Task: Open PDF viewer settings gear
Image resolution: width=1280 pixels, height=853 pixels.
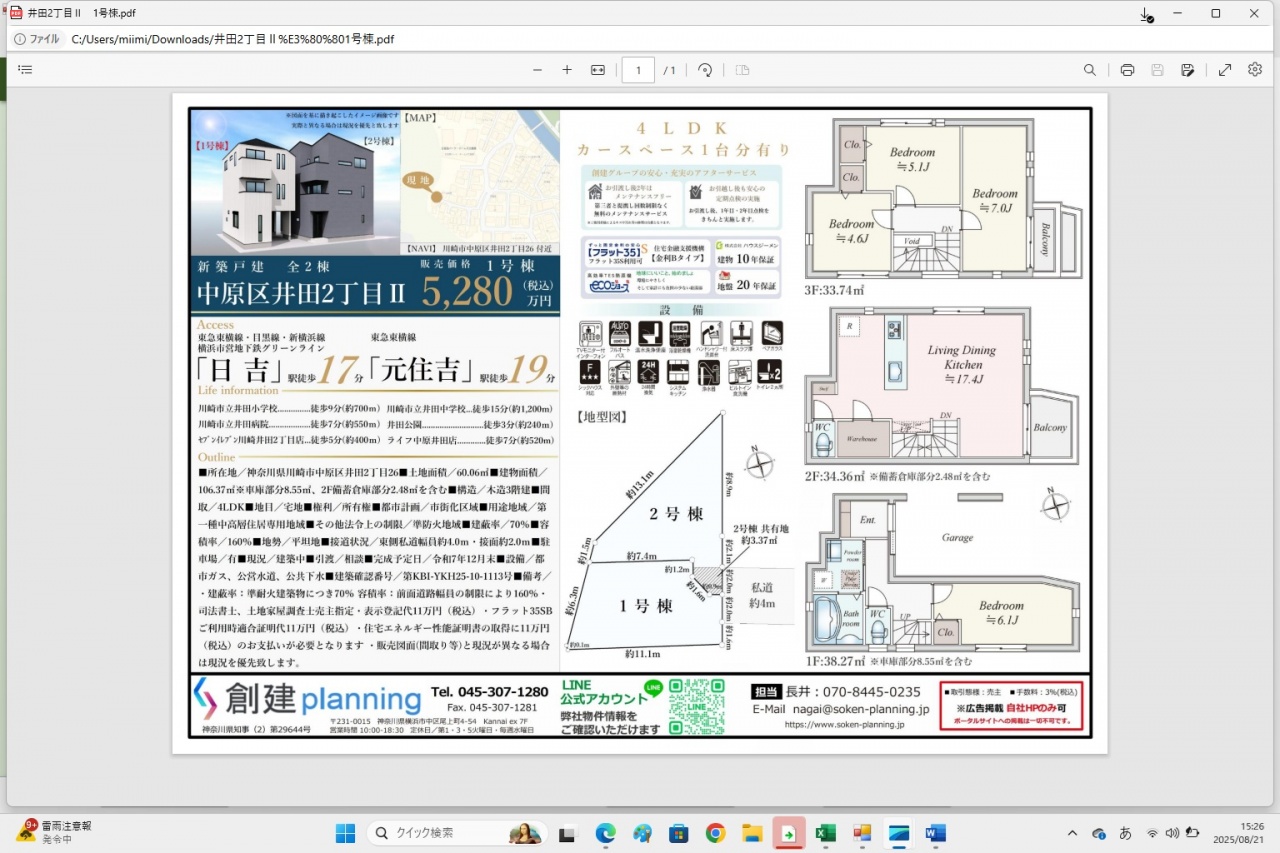Action: pos(1255,70)
